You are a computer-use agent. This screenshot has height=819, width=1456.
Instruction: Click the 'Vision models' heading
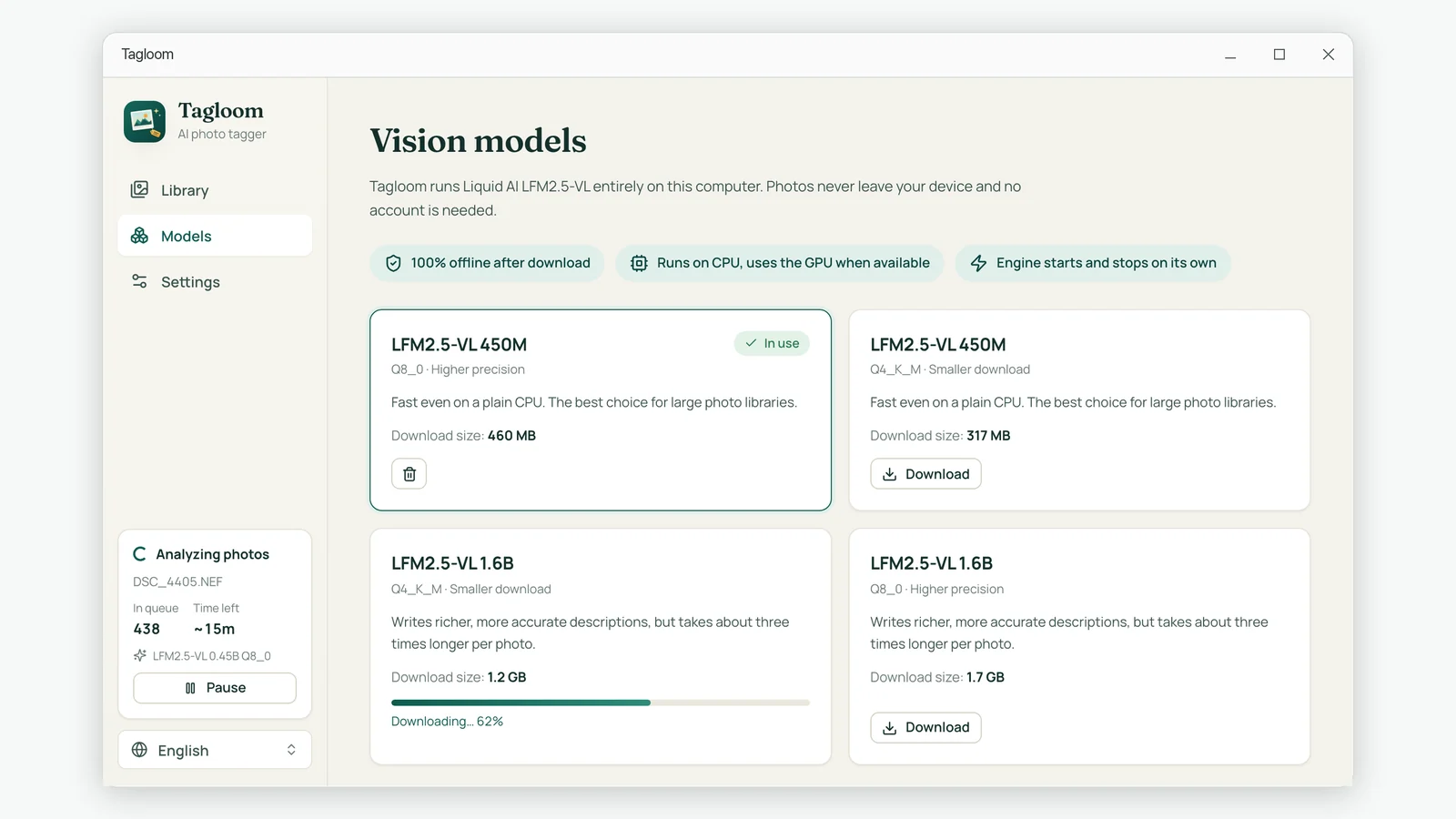coord(478,141)
